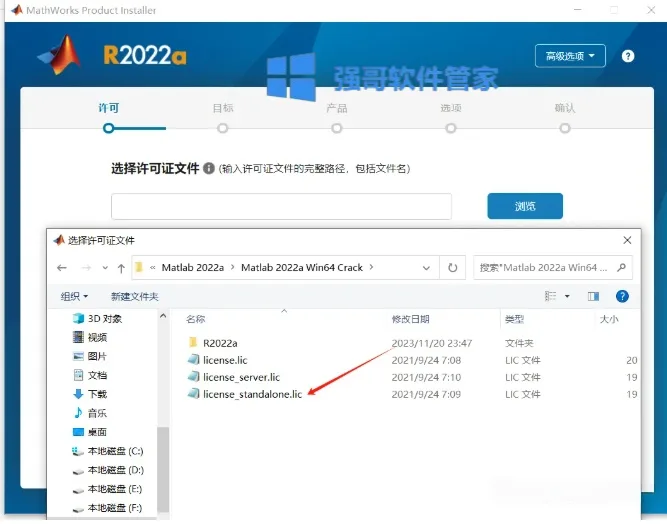Select 图片 in navigation pane
Viewport: 667px width, 524px height.
pos(90,356)
